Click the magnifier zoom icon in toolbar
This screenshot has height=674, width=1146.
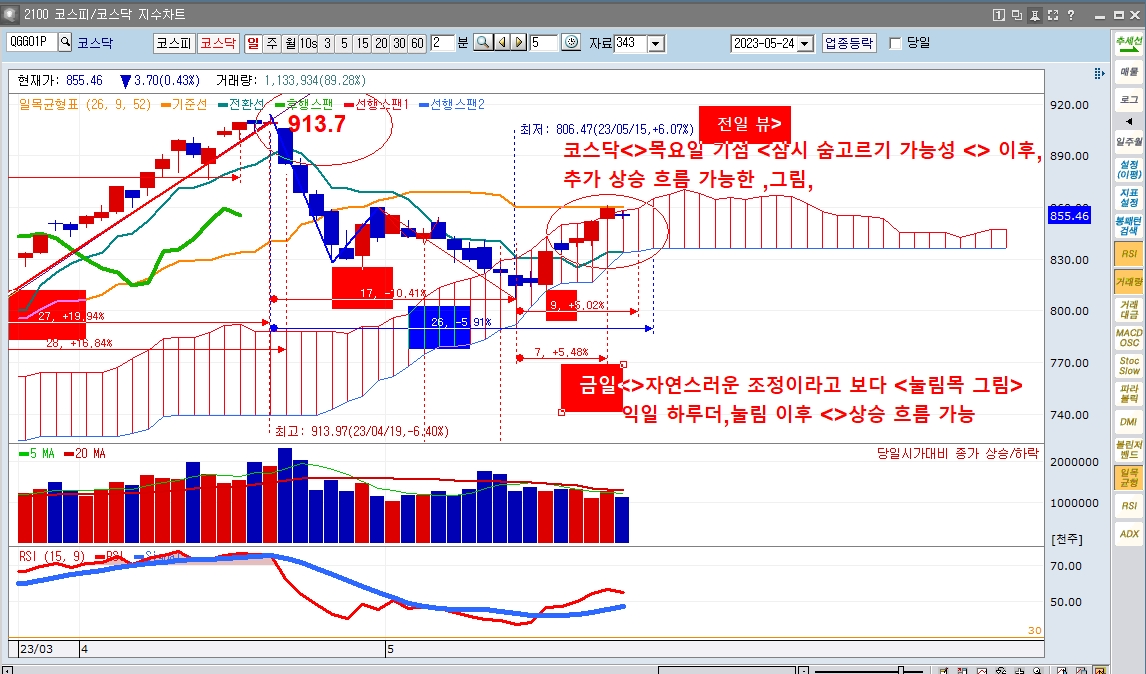(x=483, y=42)
